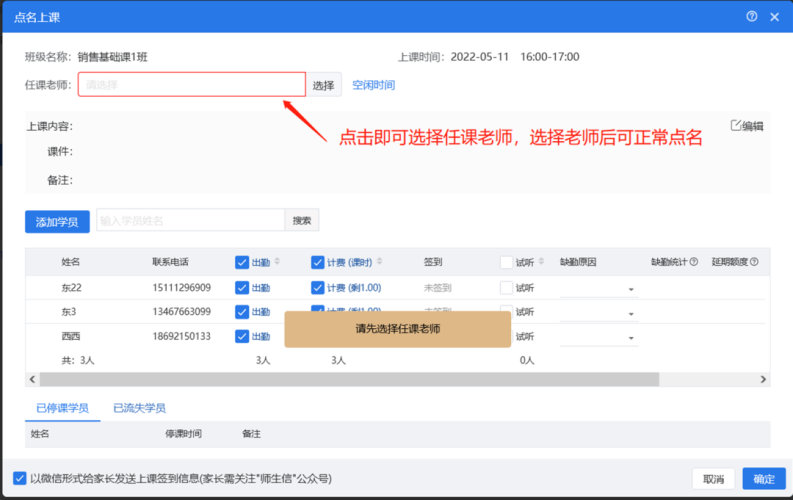Screen dimensions: 793x500
Task: Close the 点名上课 dialog
Action: coord(773,16)
